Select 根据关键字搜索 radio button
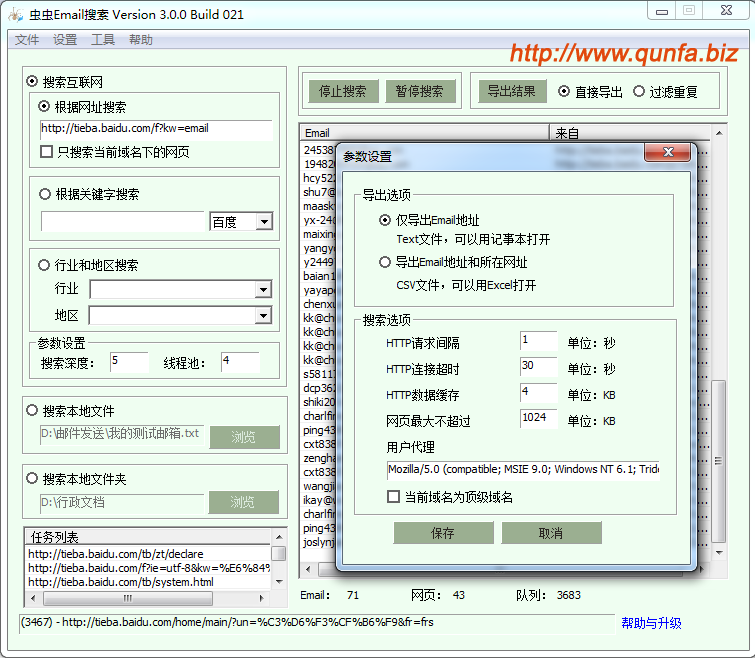Image resolution: width=755 pixels, height=658 pixels. click(45, 194)
